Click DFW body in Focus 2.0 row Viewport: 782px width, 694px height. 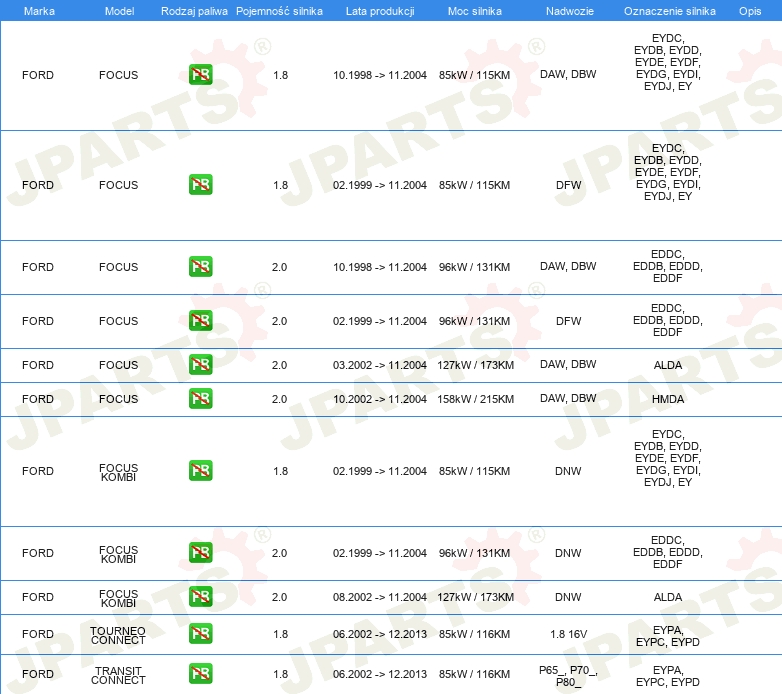569,321
